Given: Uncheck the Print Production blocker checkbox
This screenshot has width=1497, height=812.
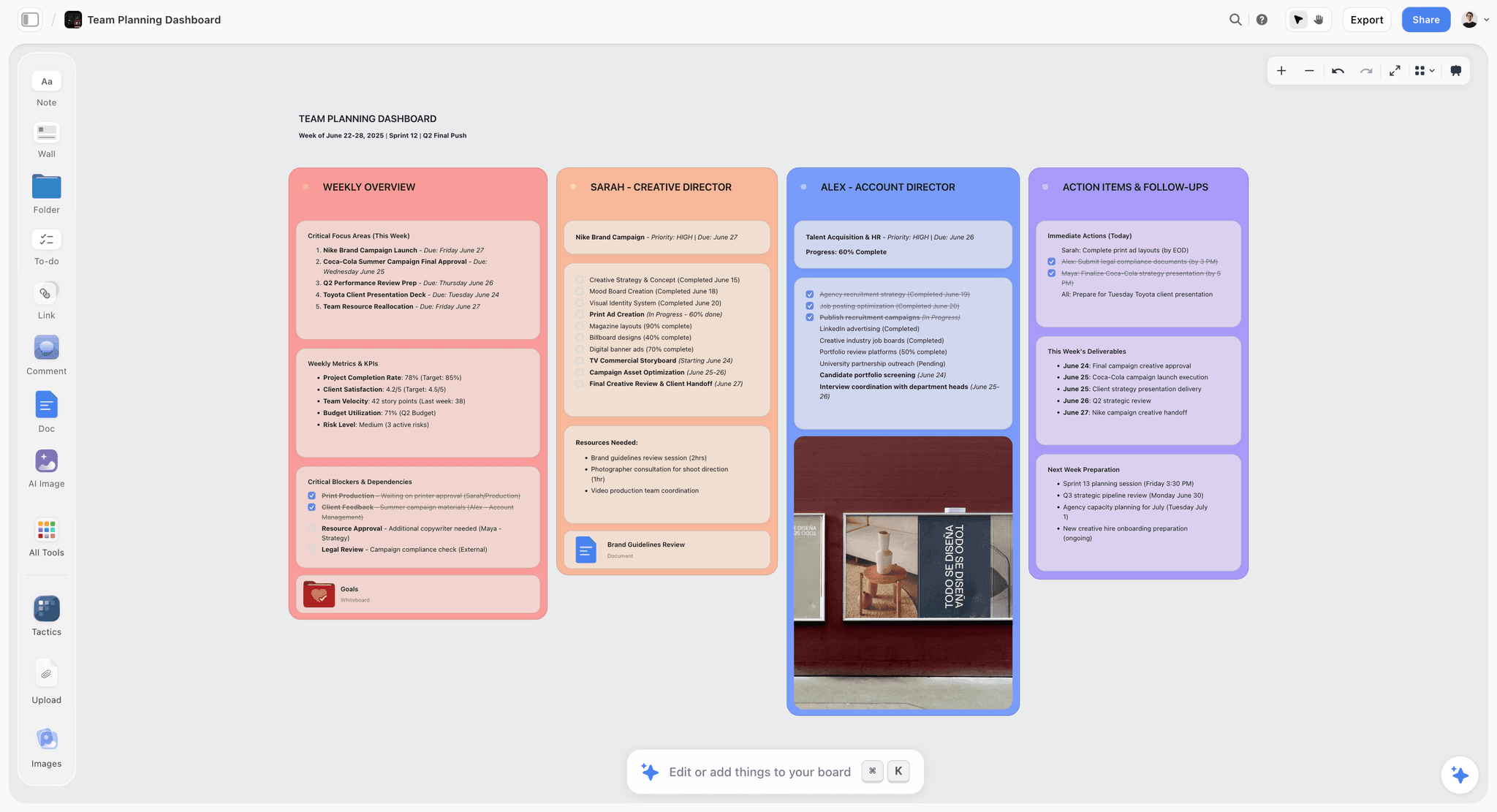Looking at the screenshot, I should (x=312, y=496).
